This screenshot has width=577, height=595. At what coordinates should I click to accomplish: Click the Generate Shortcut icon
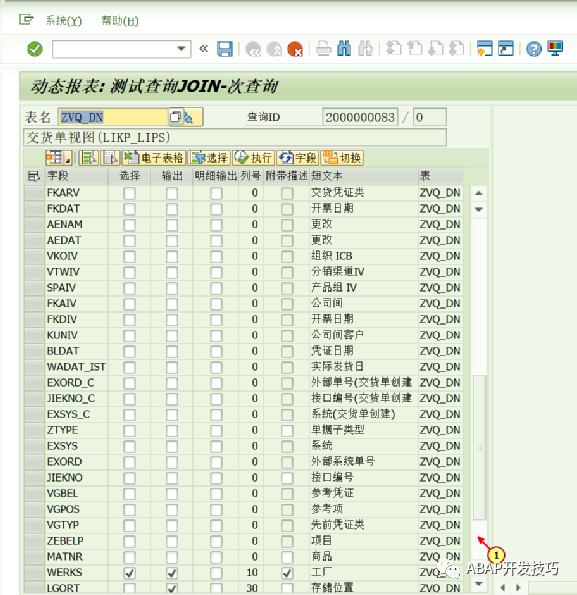point(506,49)
